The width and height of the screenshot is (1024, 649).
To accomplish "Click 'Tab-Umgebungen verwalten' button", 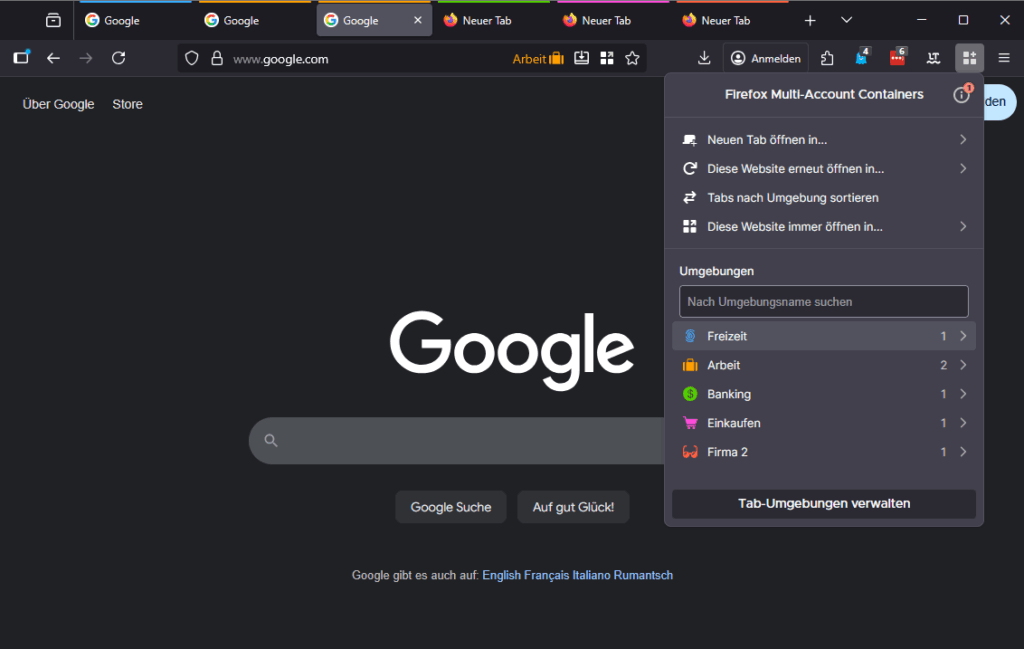I will (823, 504).
